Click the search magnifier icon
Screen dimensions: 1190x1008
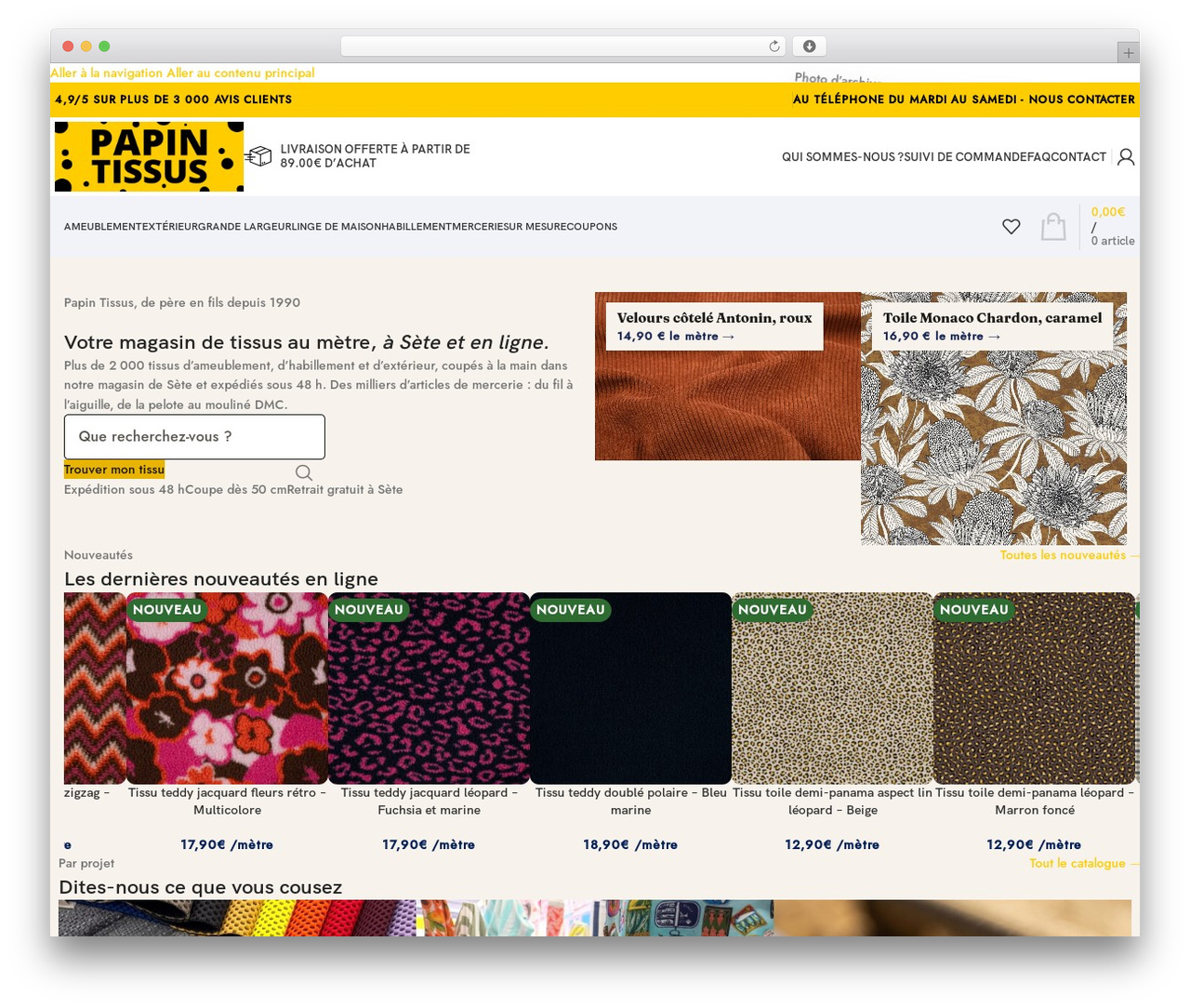(x=304, y=472)
